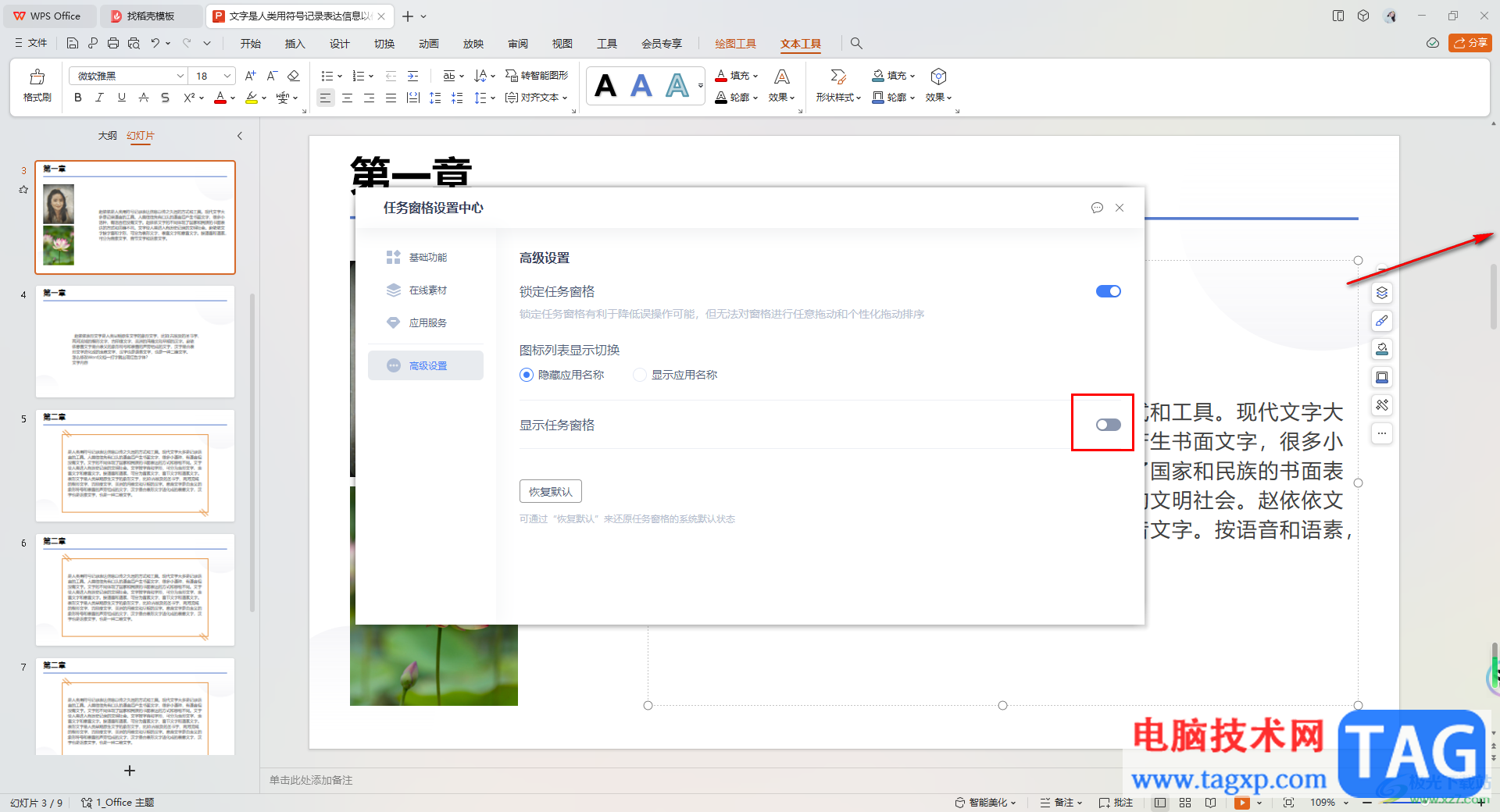Center-align the text
Viewport: 1500px width, 812px height.
pyautogui.click(x=347, y=98)
